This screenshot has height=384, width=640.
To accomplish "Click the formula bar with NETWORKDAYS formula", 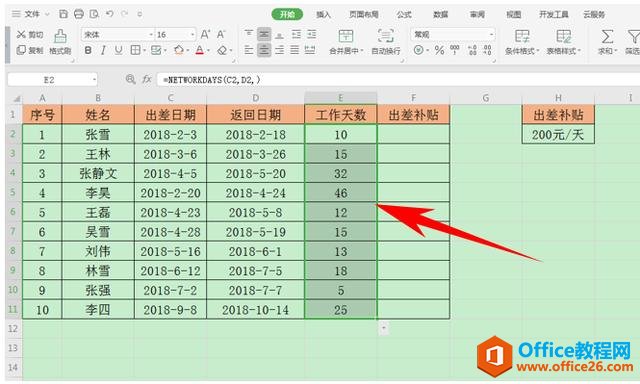I will pos(398,80).
